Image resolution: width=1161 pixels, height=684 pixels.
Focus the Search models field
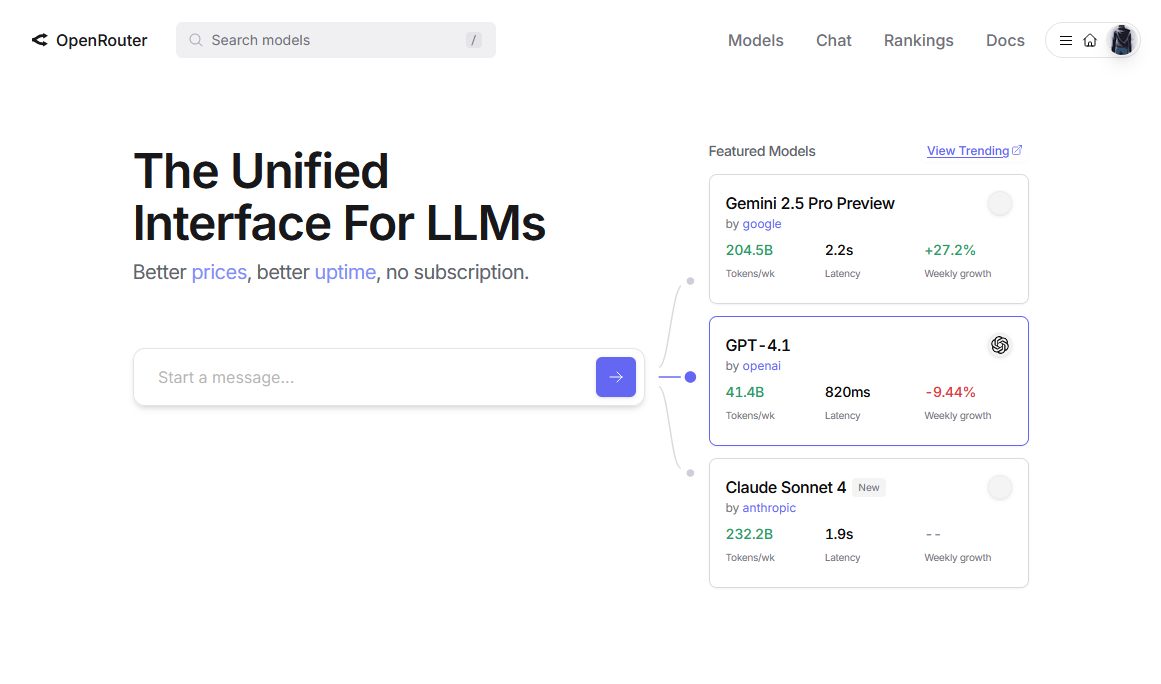(x=335, y=40)
